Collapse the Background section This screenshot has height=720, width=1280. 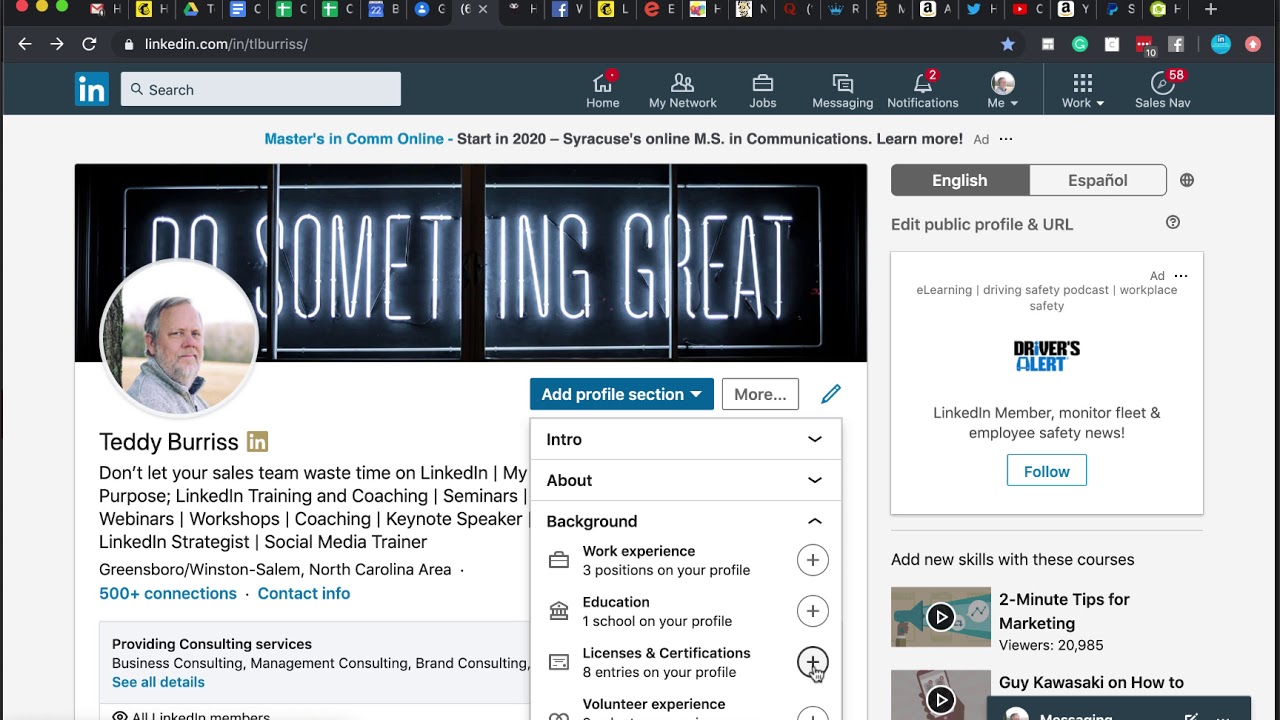814,521
